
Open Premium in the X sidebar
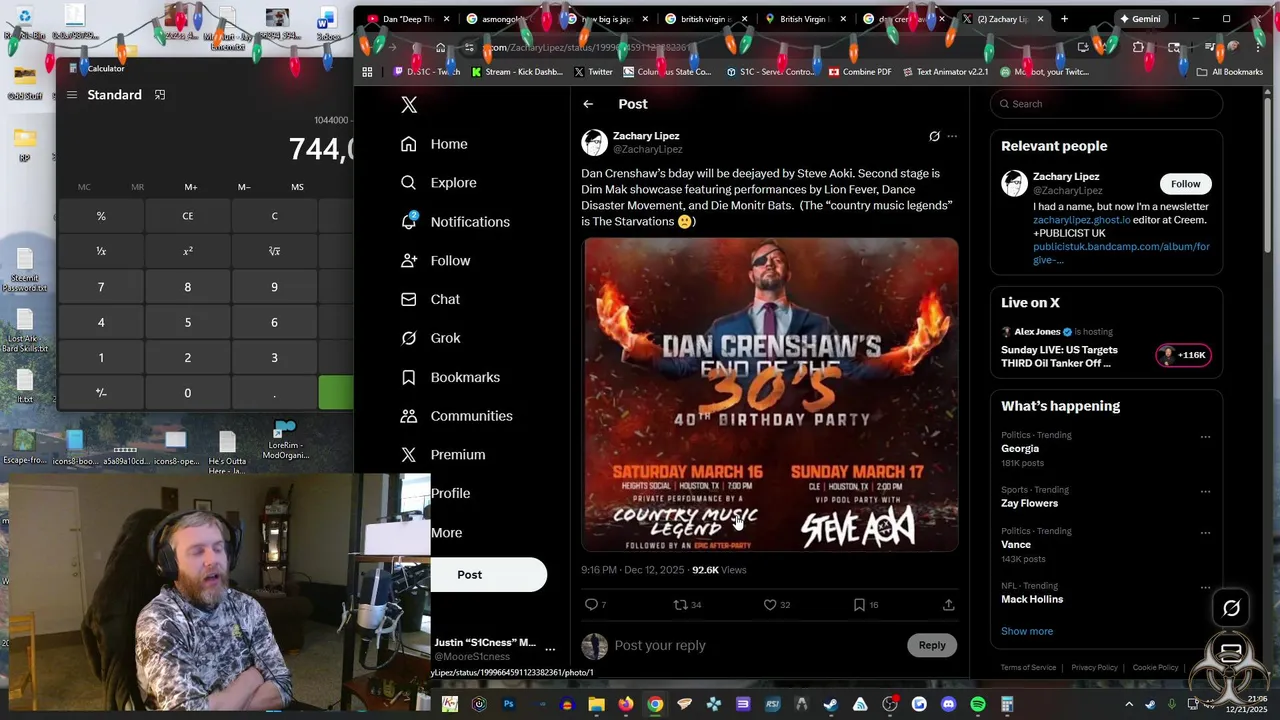coord(443,455)
